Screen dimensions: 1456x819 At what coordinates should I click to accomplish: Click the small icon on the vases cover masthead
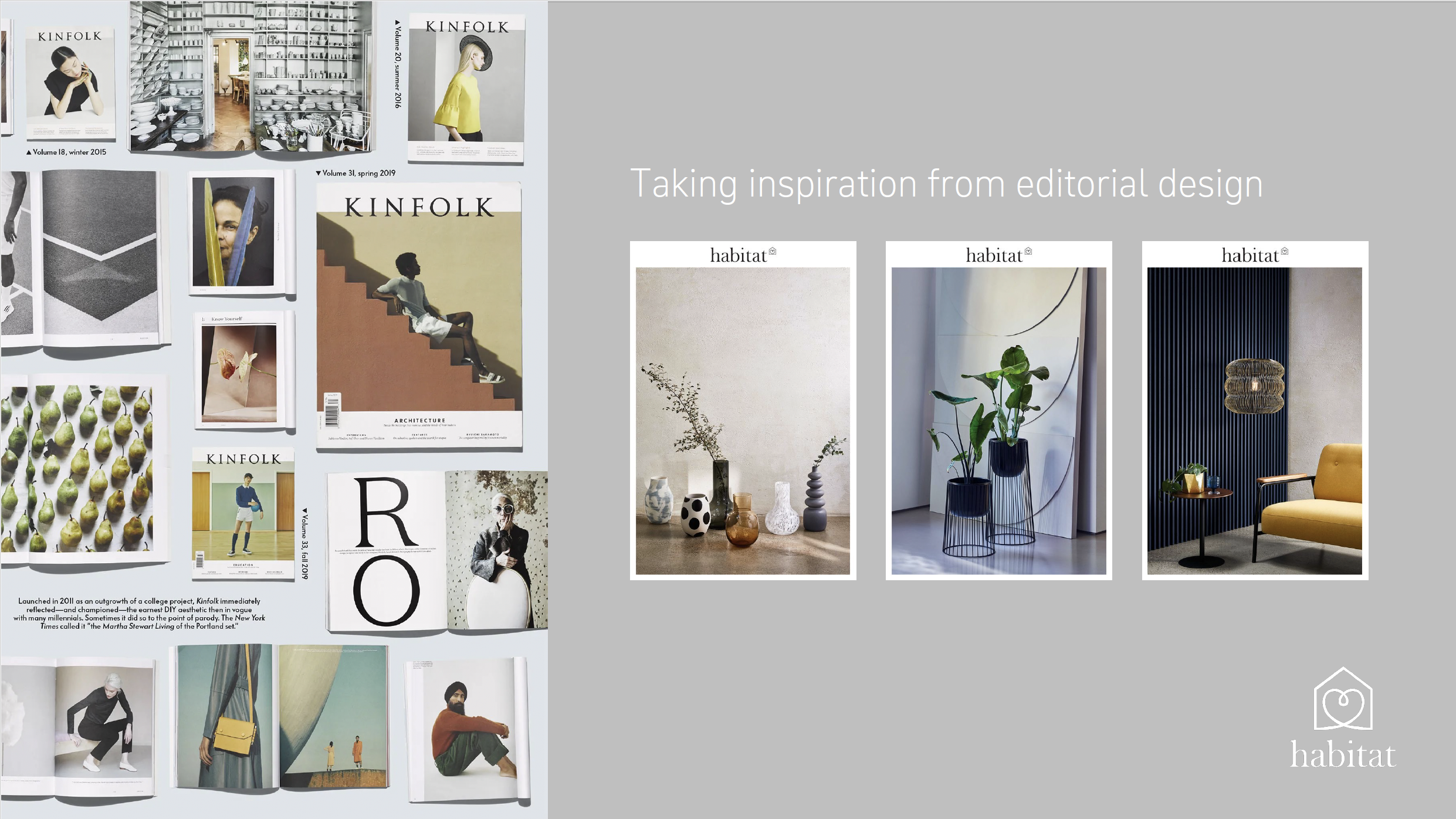pyautogui.click(x=773, y=252)
